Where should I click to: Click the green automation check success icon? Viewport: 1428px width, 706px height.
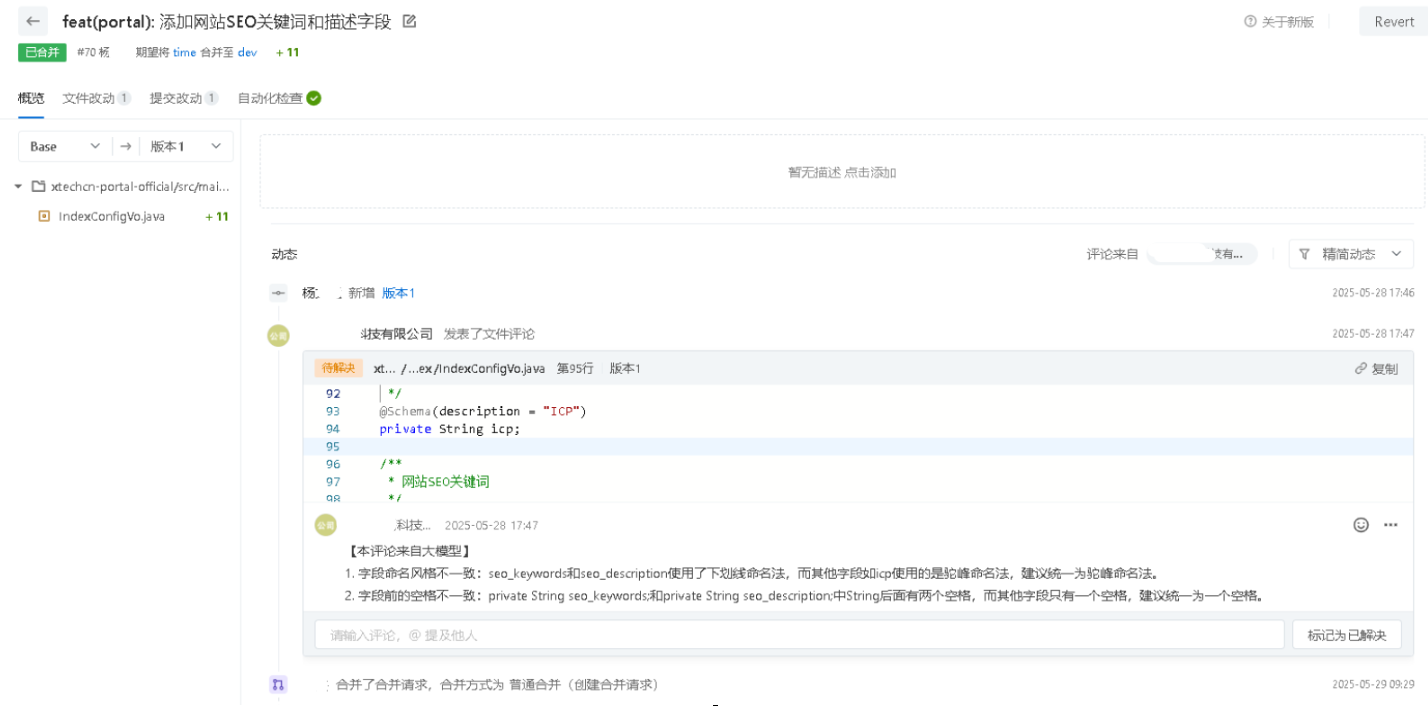[314, 98]
